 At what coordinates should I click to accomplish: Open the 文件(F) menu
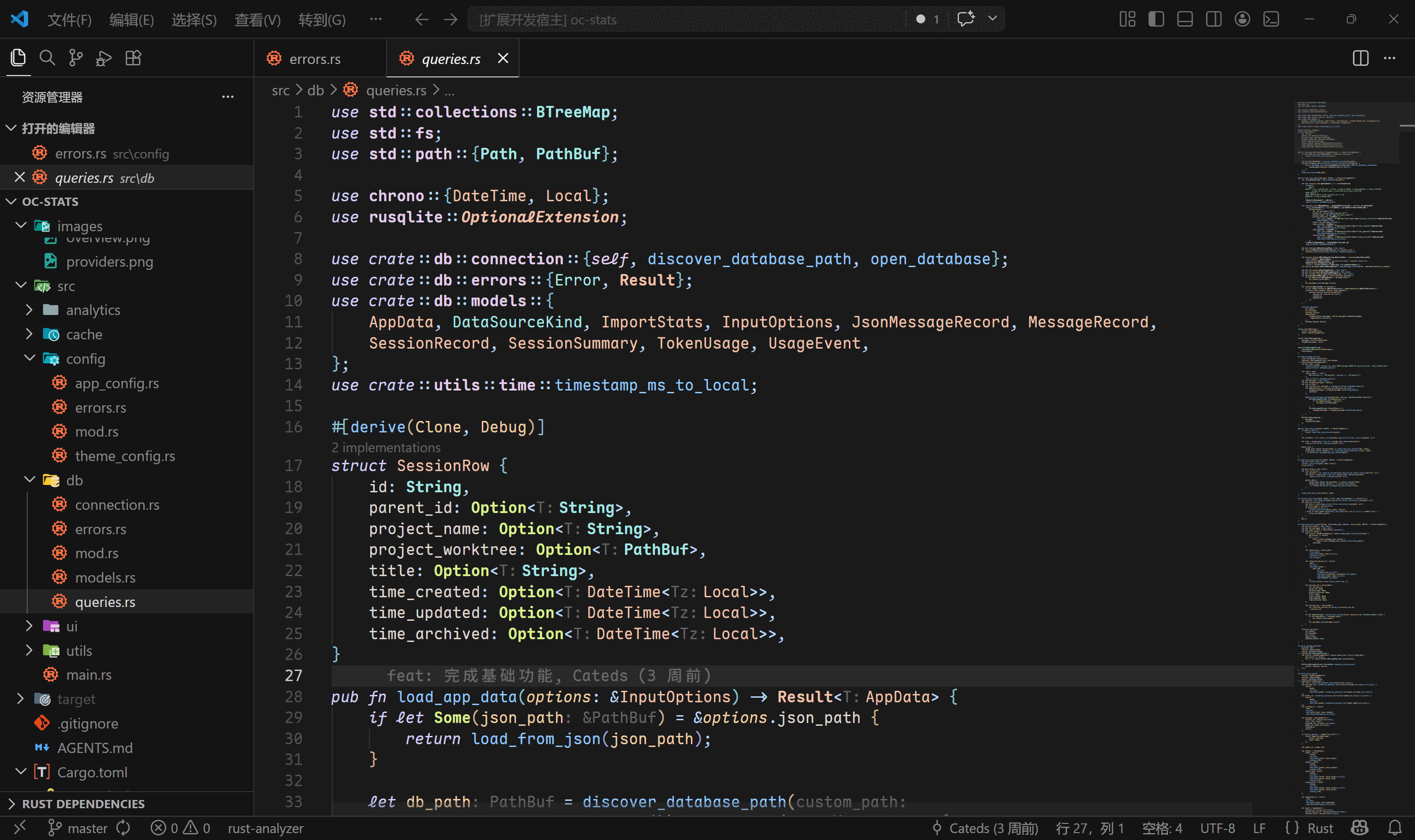(x=69, y=20)
